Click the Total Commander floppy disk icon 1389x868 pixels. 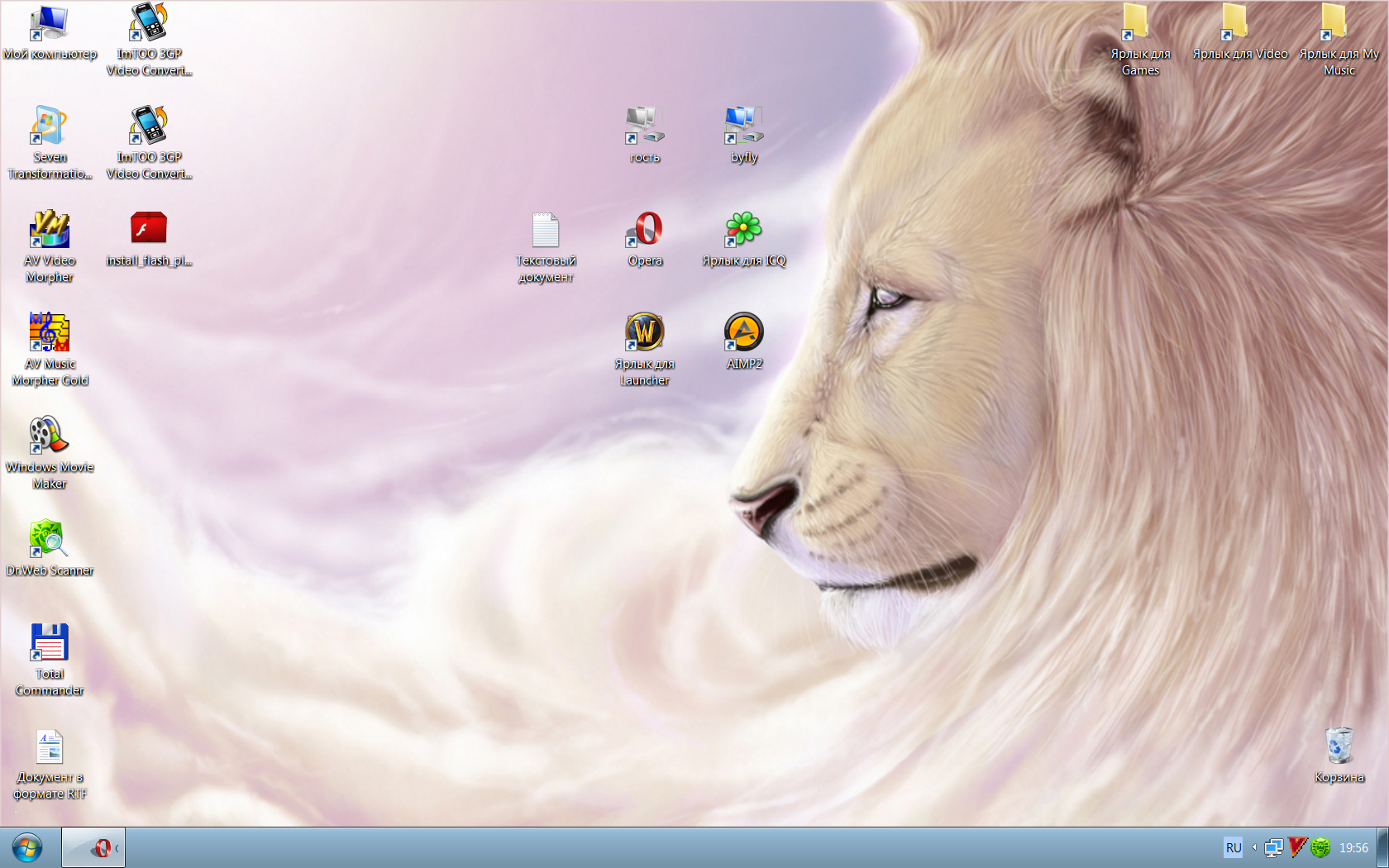[x=50, y=643]
